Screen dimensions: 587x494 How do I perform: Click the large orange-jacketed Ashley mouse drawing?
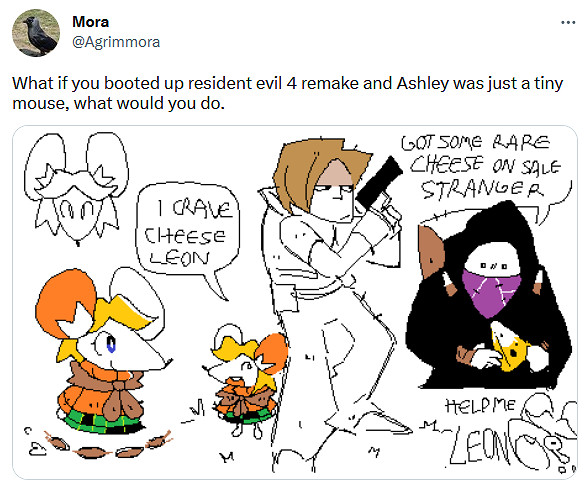(x=101, y=350)
